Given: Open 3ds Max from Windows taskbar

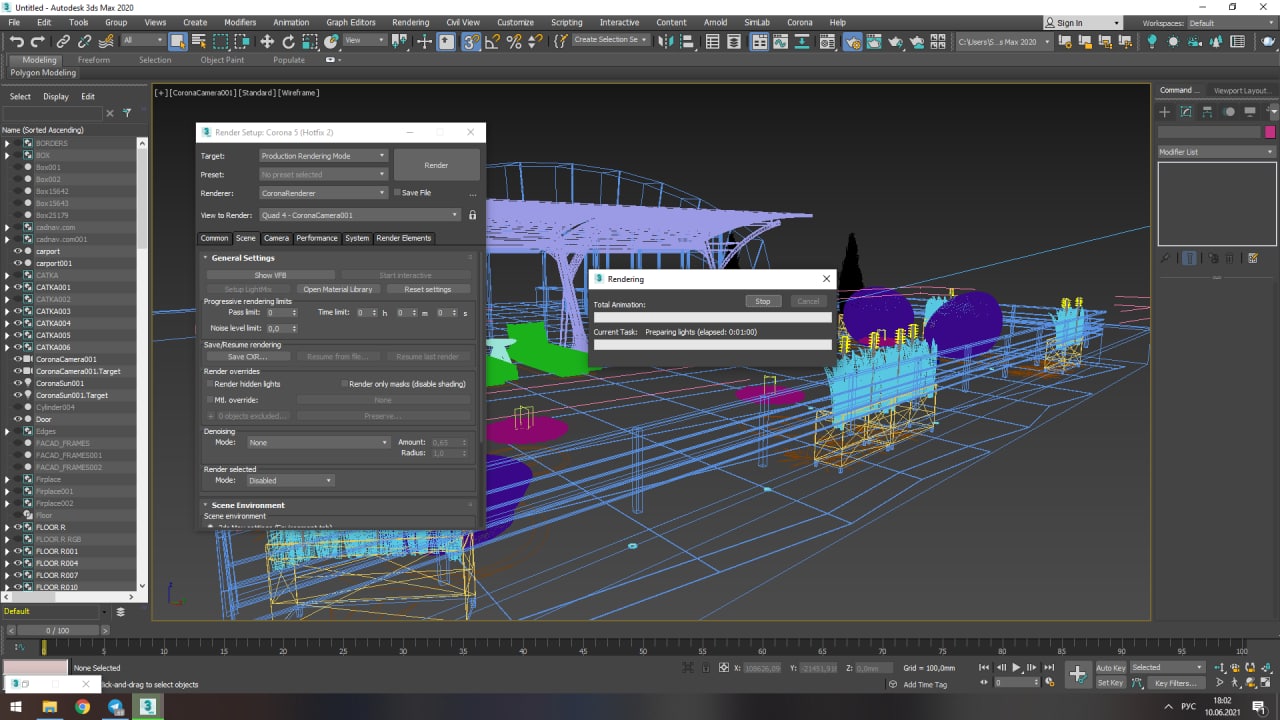Looking at the screenshot, I should tap(147, 706).
